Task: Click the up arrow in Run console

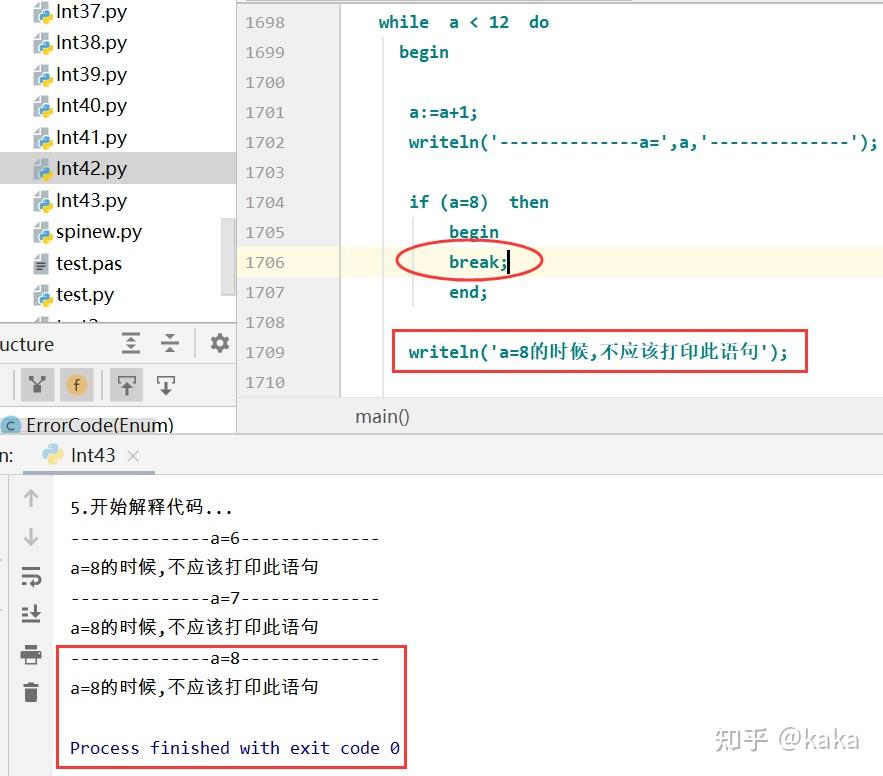Action: click(31, 498)
